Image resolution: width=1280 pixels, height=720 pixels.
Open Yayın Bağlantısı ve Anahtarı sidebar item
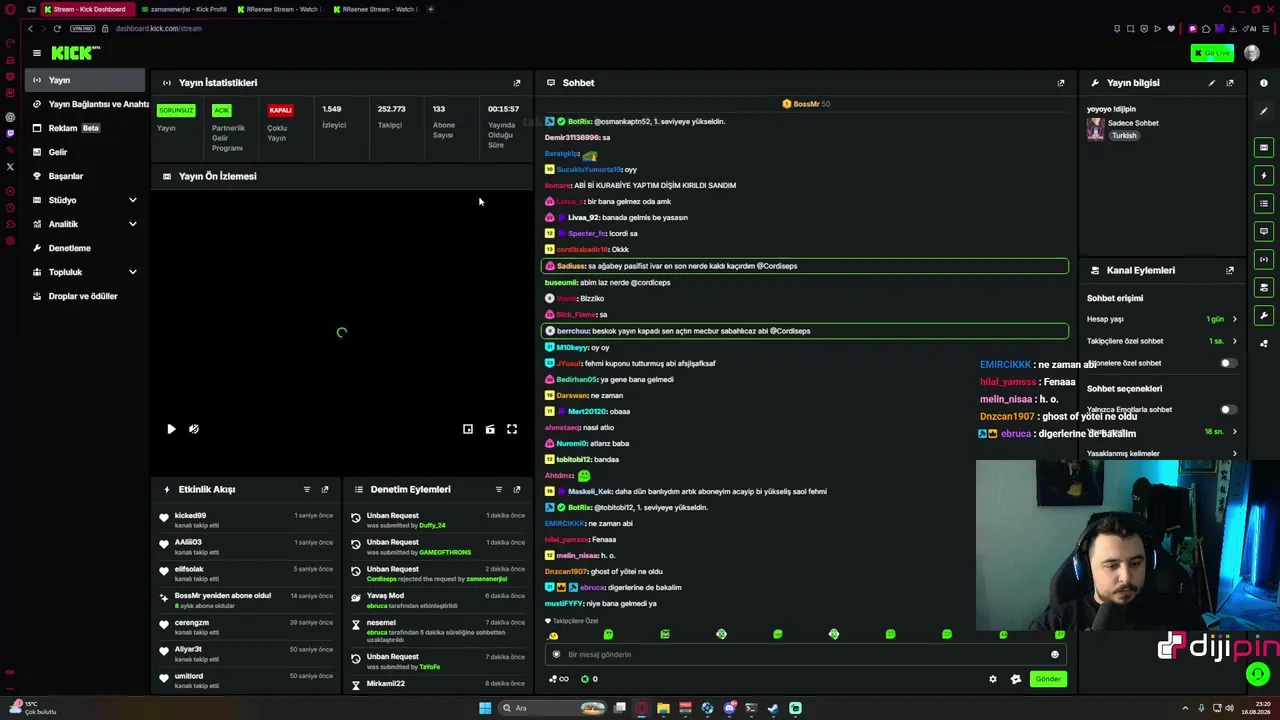88,104
